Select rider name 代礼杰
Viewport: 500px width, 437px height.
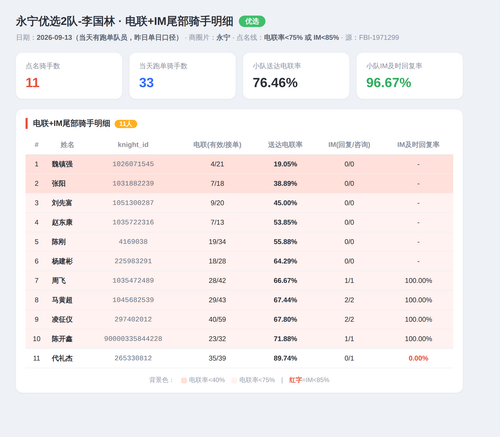tap(62, 358)
